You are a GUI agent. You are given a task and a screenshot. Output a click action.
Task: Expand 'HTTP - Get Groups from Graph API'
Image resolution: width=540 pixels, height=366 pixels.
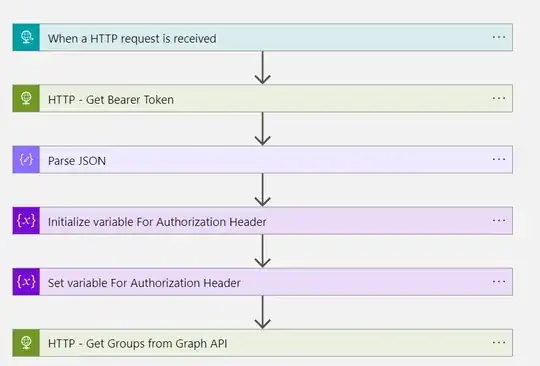262,343
